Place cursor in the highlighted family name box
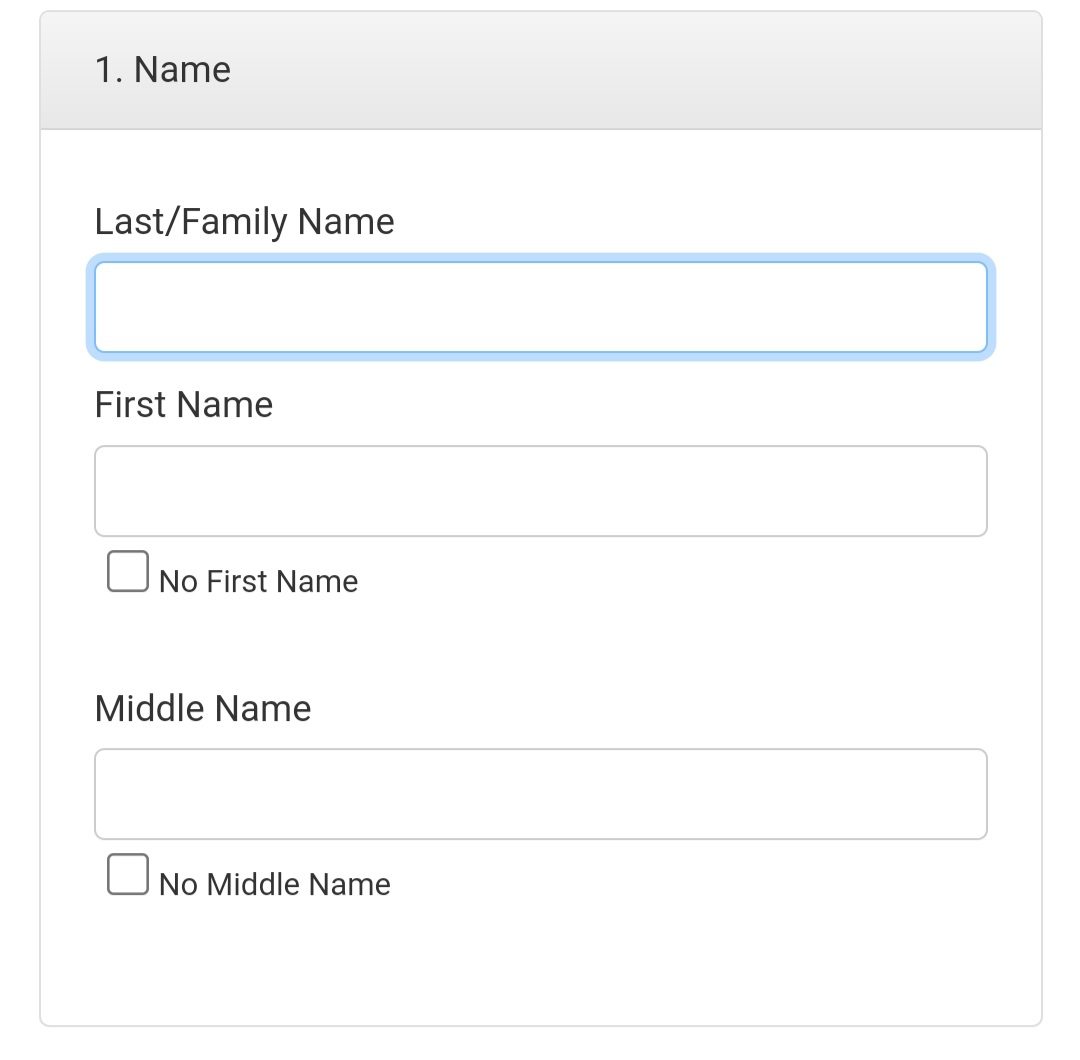This screenshot has width=1080, height=1060. (x=540, y=307)
